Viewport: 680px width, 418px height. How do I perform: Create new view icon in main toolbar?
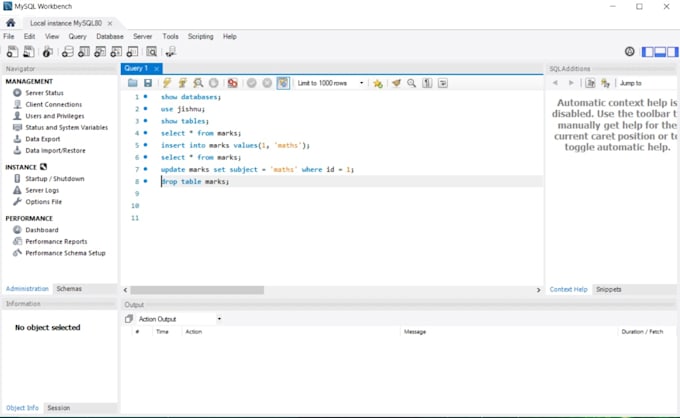pos(100,52)
